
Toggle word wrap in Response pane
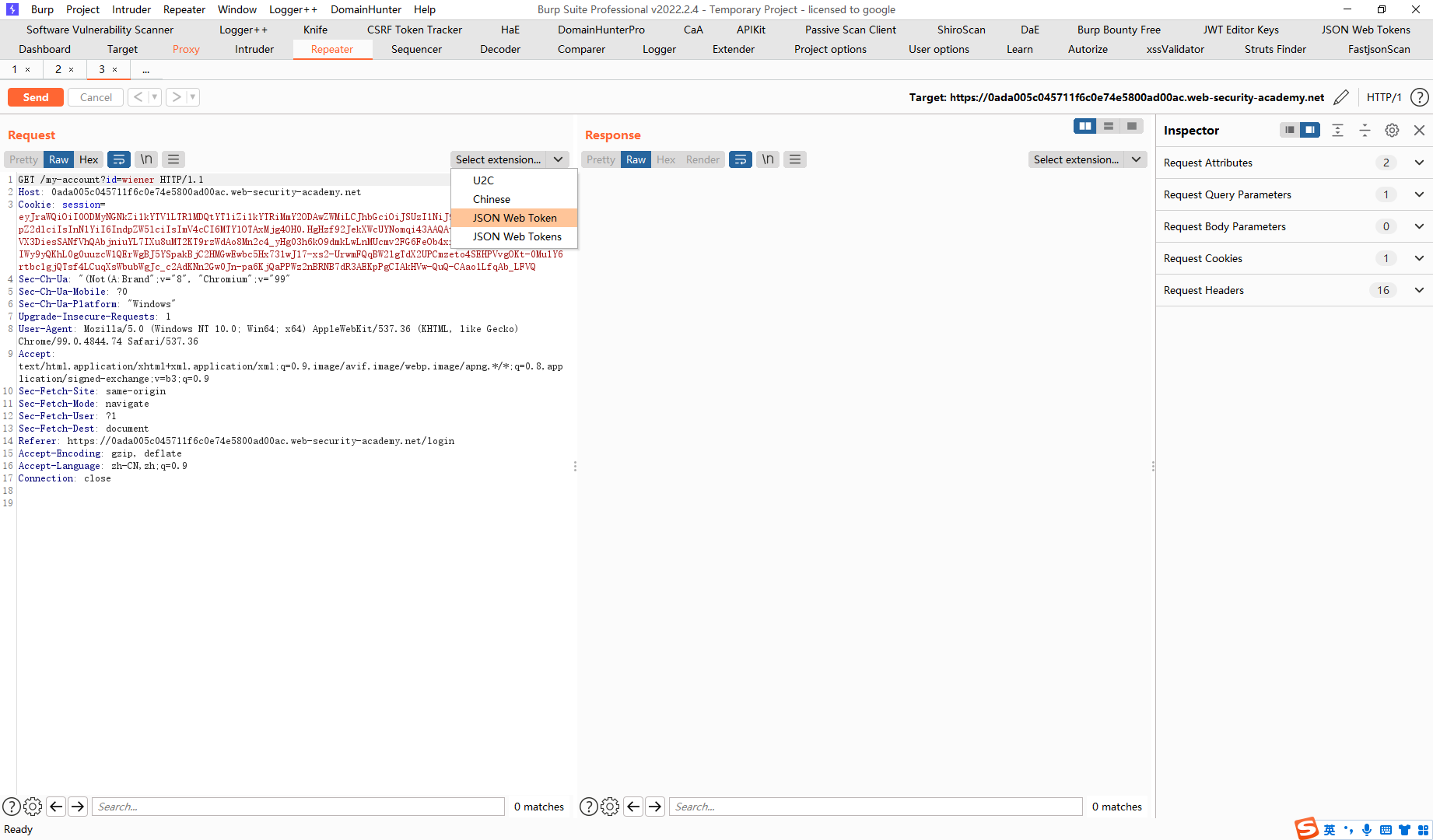coord(741,159)
